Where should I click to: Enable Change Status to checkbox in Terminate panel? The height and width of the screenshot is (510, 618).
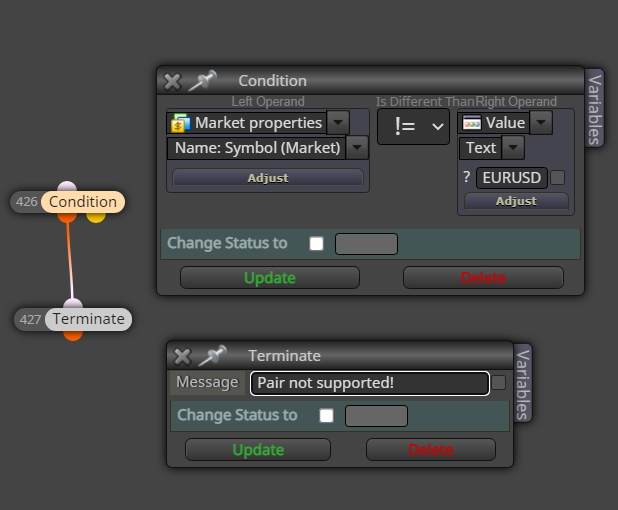[326, 415]
